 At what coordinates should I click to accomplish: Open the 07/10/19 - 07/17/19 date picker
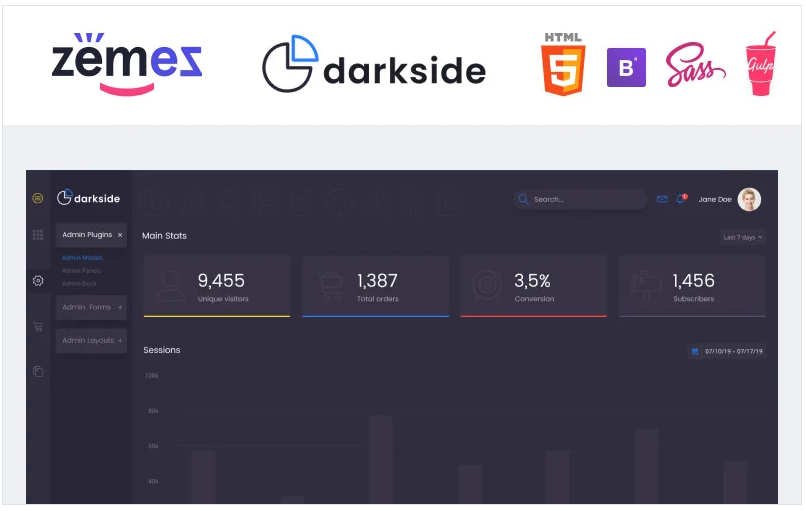pyautogui.click(x=727, y=352)
